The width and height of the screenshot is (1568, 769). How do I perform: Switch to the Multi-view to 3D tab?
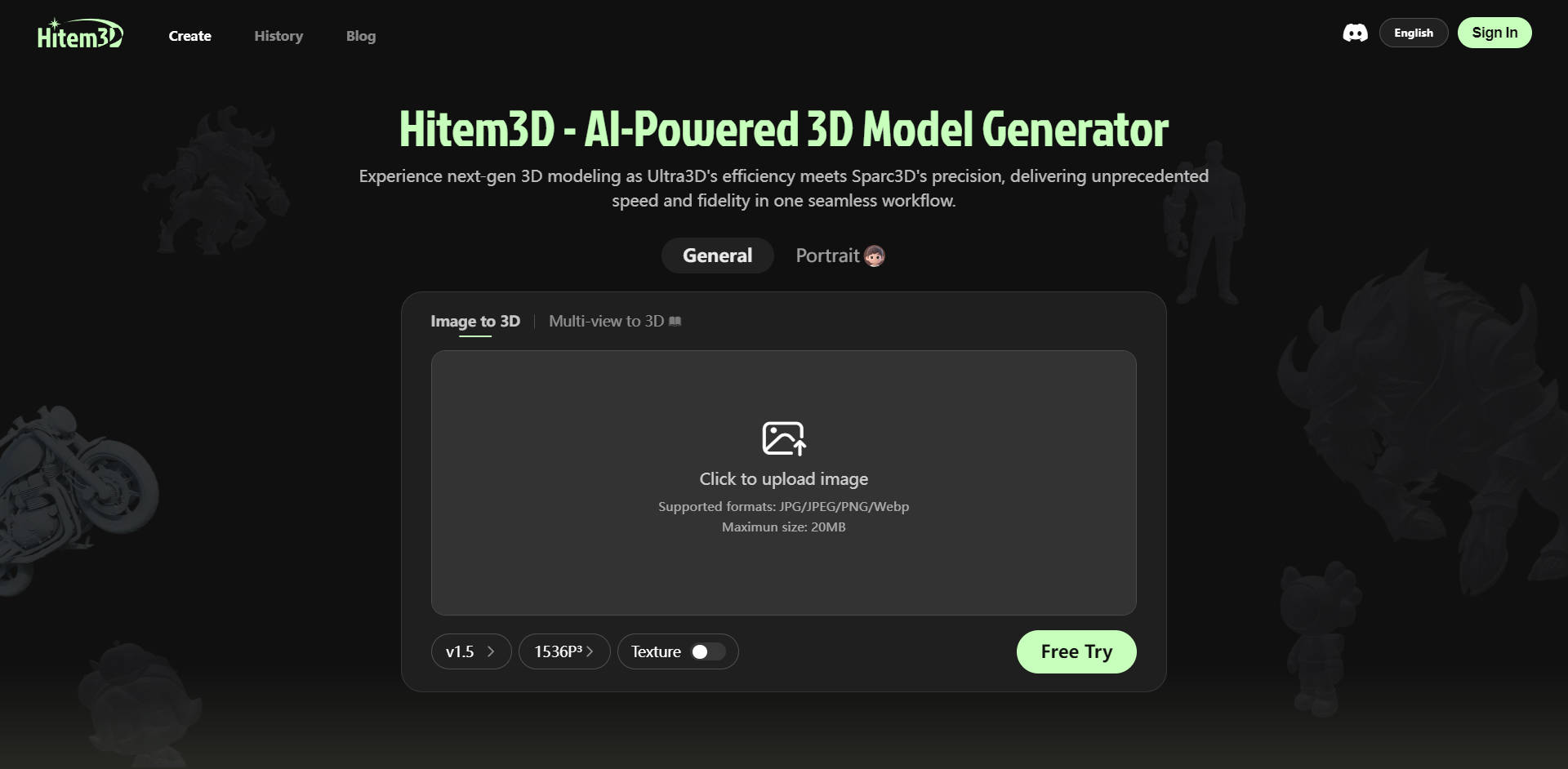[607, 321]
